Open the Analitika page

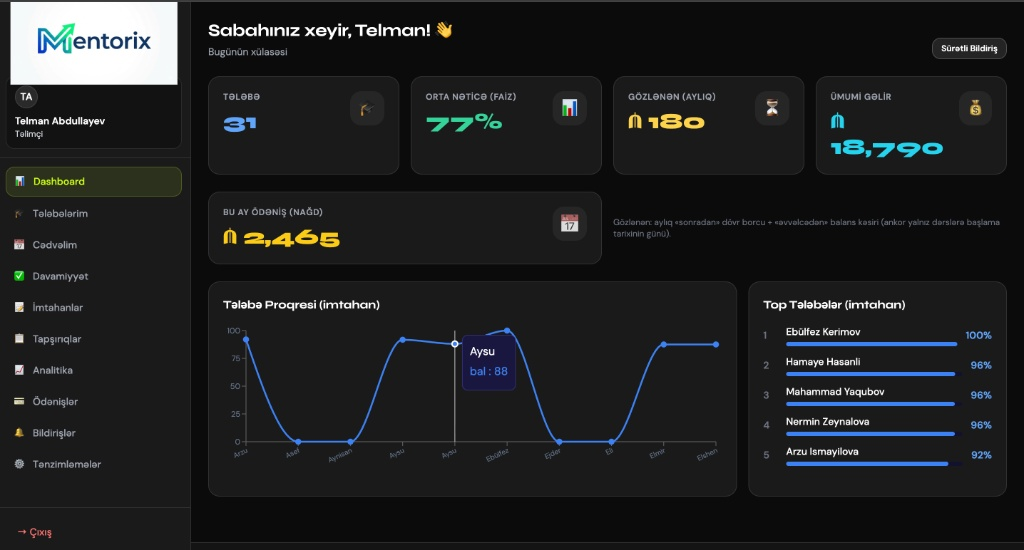tap(52, 370)
